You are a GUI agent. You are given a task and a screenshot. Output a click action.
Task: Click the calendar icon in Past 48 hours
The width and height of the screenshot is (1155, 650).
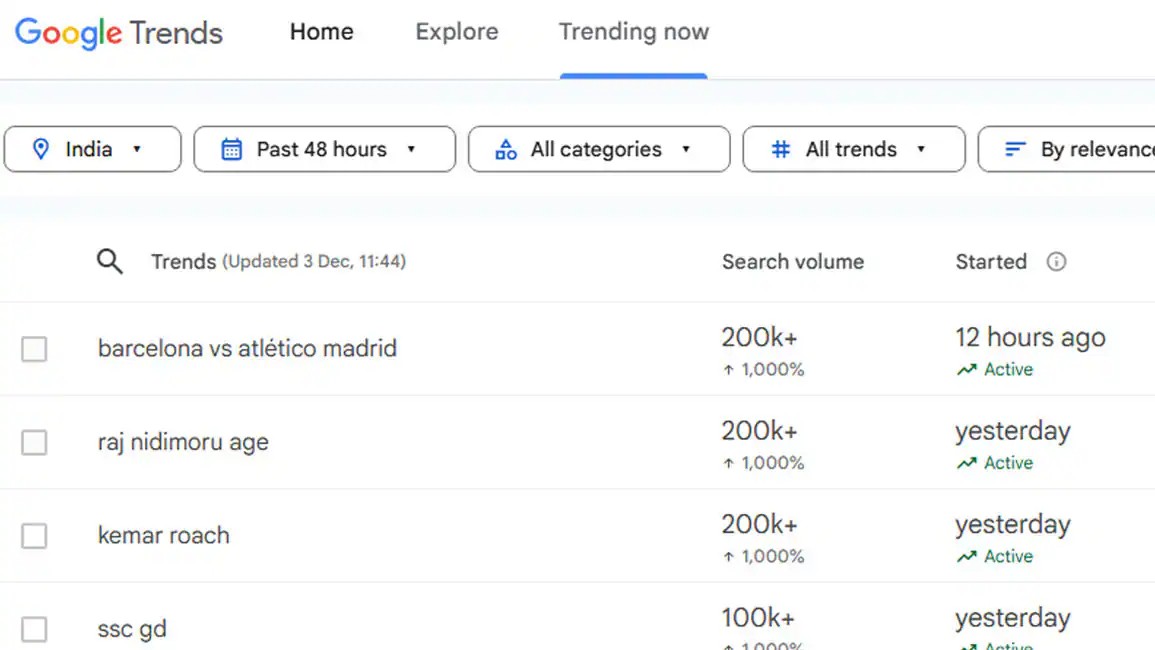(231, 149)
